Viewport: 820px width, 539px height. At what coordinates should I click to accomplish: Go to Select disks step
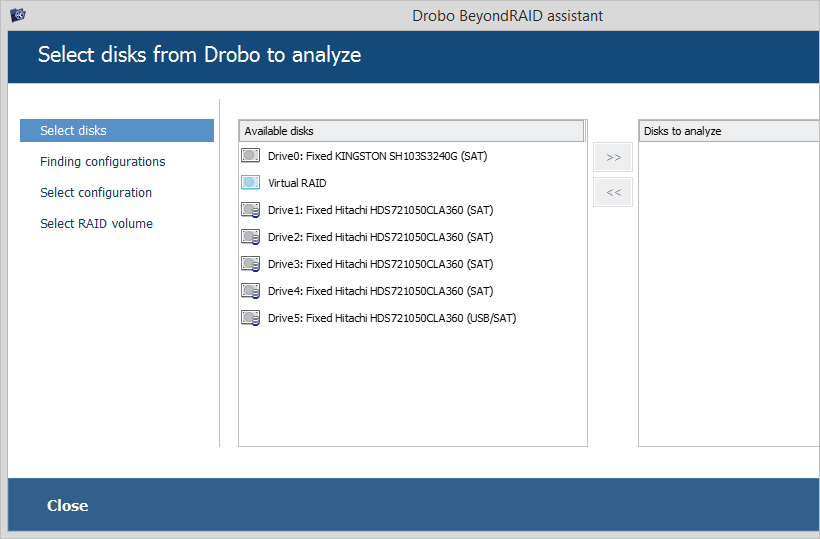[x=117, y=130]
